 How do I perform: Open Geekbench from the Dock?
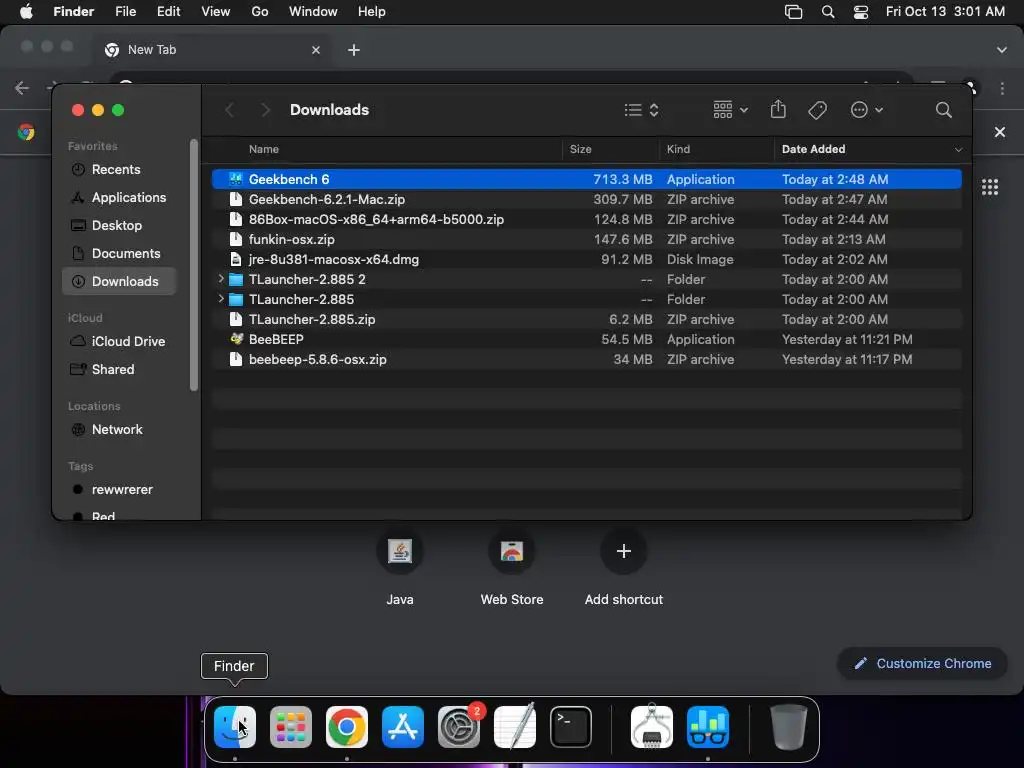[x=708, y=727]
